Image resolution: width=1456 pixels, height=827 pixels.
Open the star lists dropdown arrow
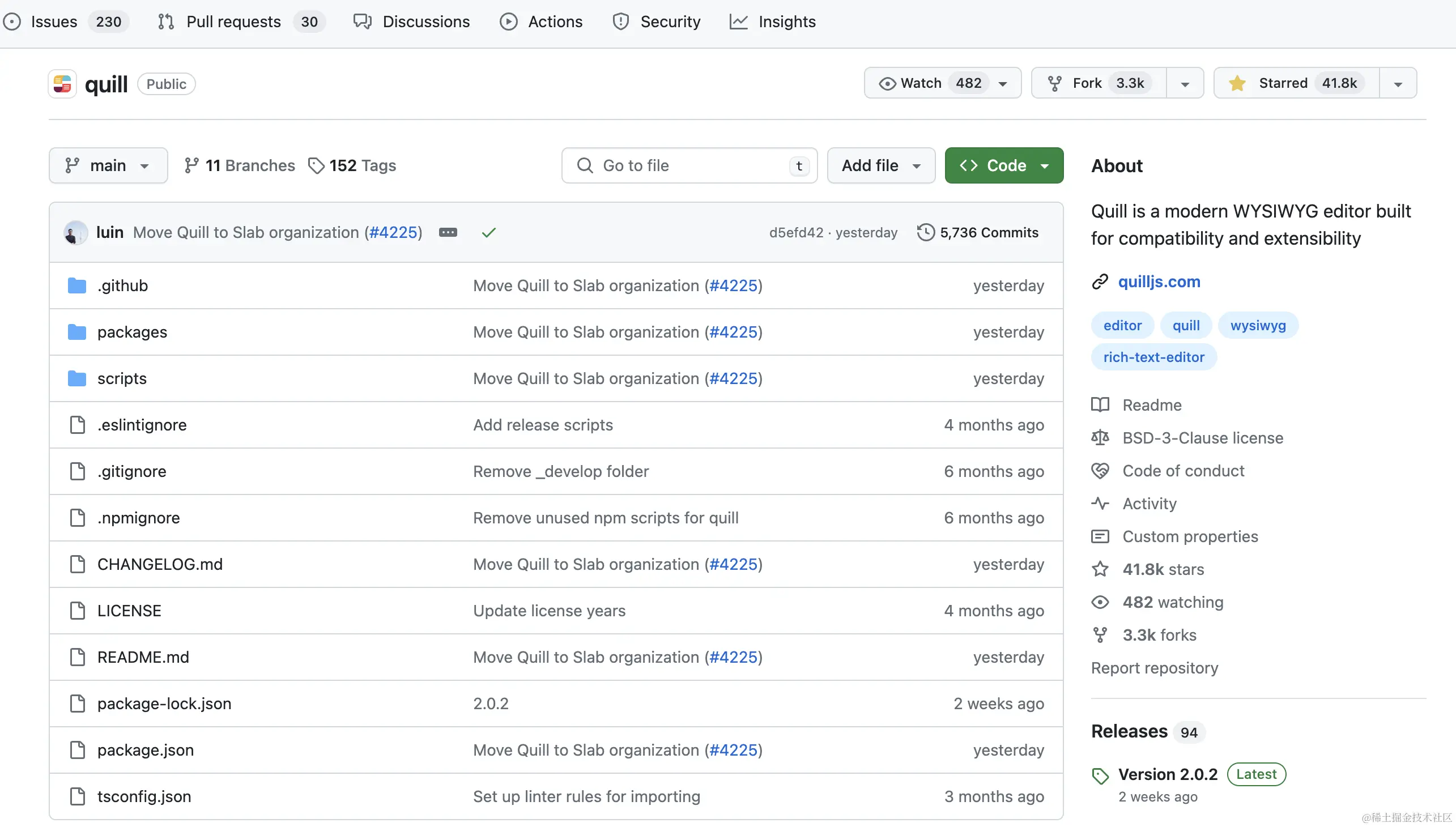1398,83
